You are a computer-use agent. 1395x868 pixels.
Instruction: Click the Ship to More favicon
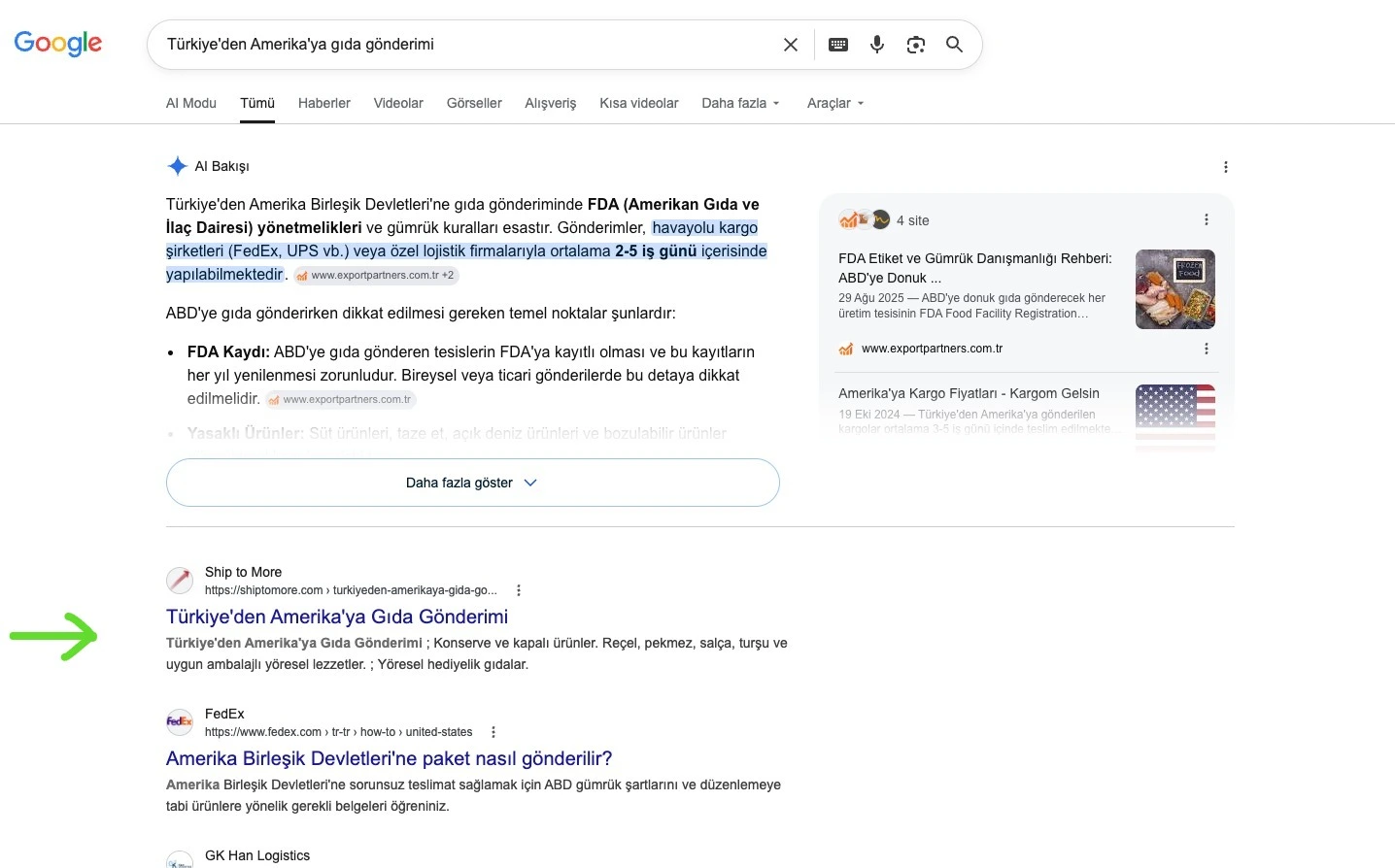click(x=180, y=581)
